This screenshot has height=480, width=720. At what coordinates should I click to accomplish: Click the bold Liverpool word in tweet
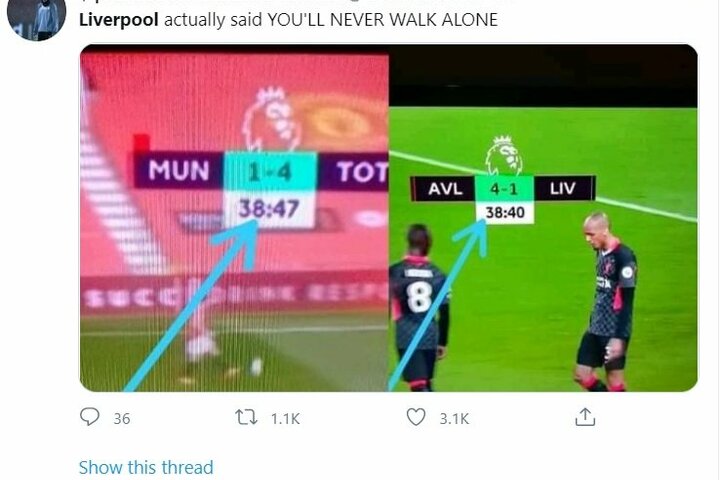(x=119, y=20)
